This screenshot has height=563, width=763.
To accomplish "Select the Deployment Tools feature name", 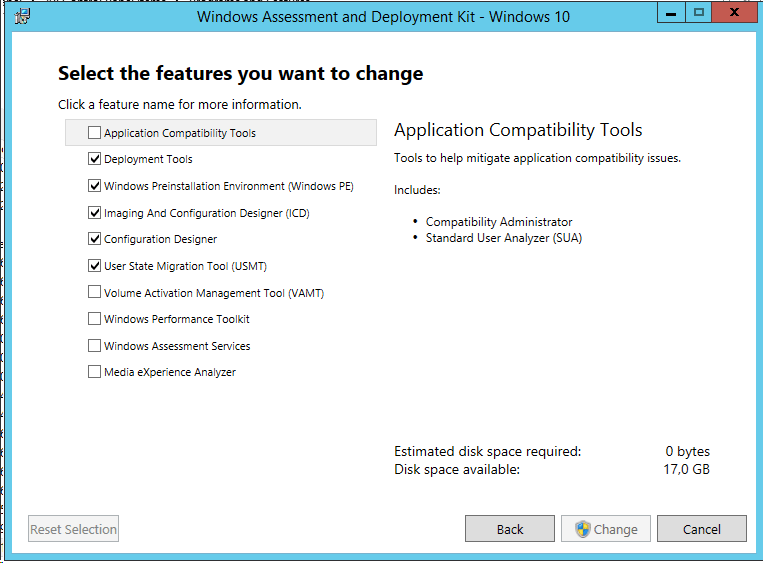I will 148,159.
